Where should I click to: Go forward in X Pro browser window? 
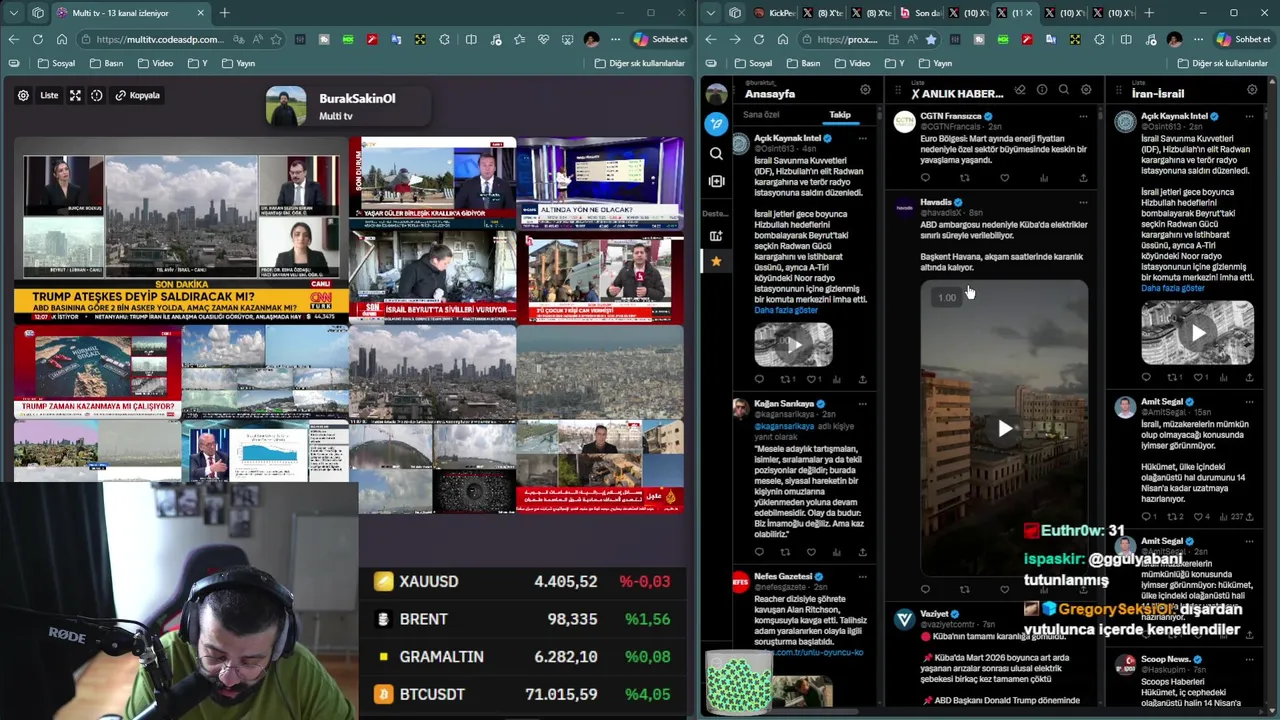click(735, 39)
